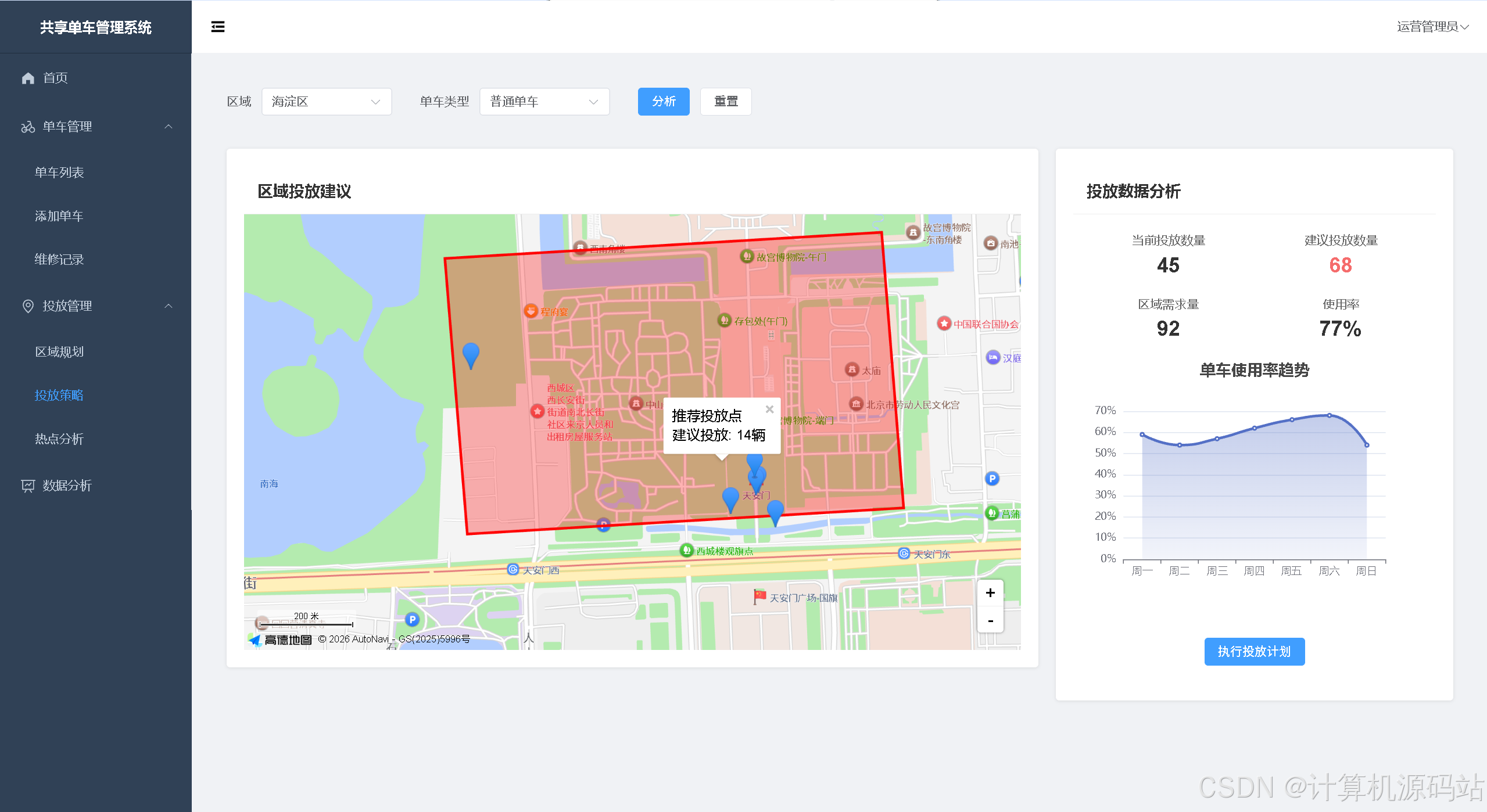Viewport: 1487px width, 812px height.
Task: Click the sidebar collapse hamburger icon
Action: tap(218, 27)
